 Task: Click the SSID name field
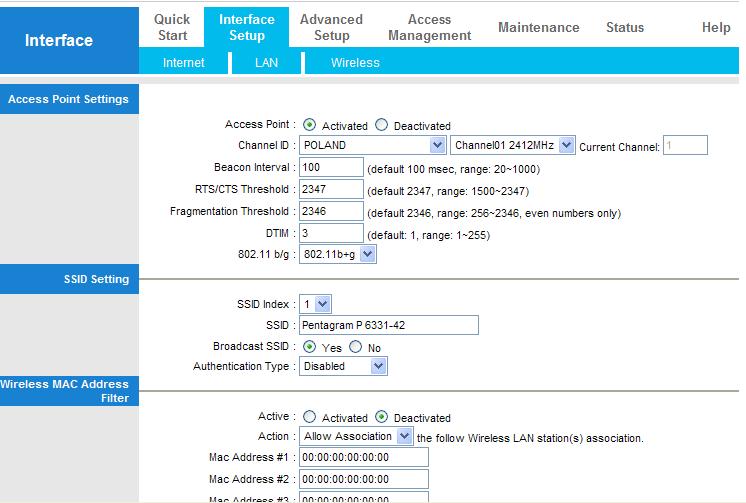pyautogui.click(x=389, y=325)
